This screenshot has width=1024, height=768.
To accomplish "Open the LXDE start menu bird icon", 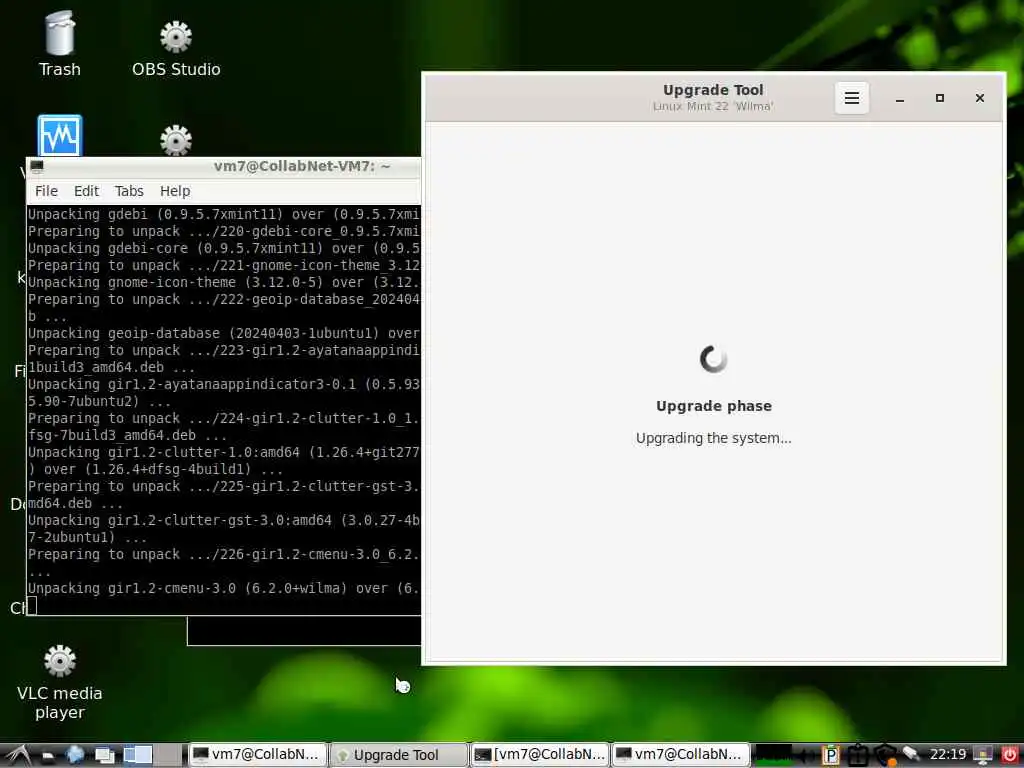I will pos(17,755).
